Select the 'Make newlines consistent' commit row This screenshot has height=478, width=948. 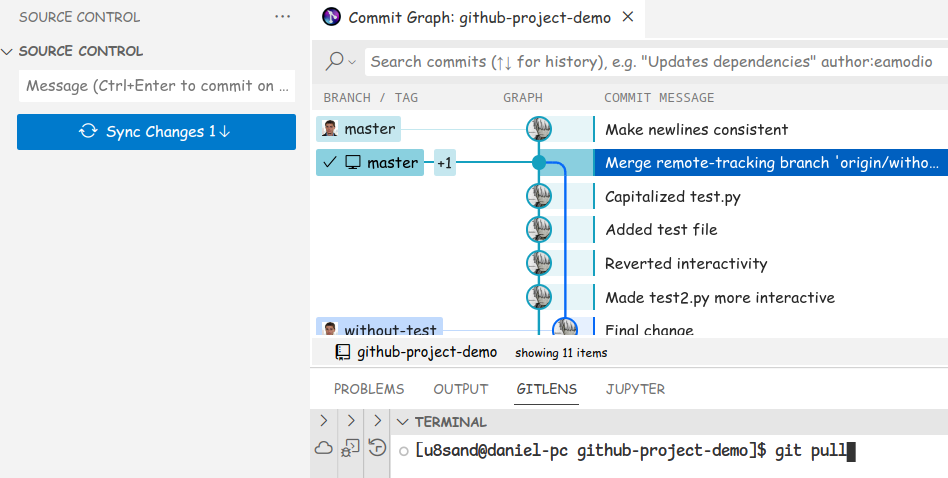click(696, 129)
